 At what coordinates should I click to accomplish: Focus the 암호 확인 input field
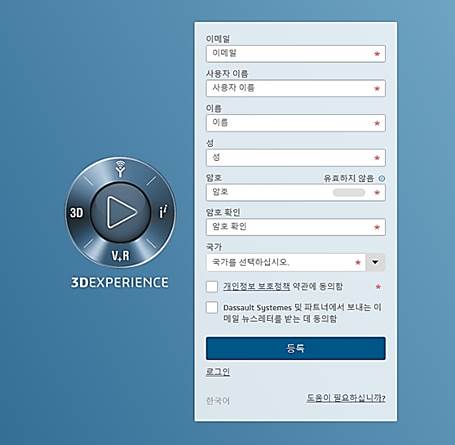296,227
